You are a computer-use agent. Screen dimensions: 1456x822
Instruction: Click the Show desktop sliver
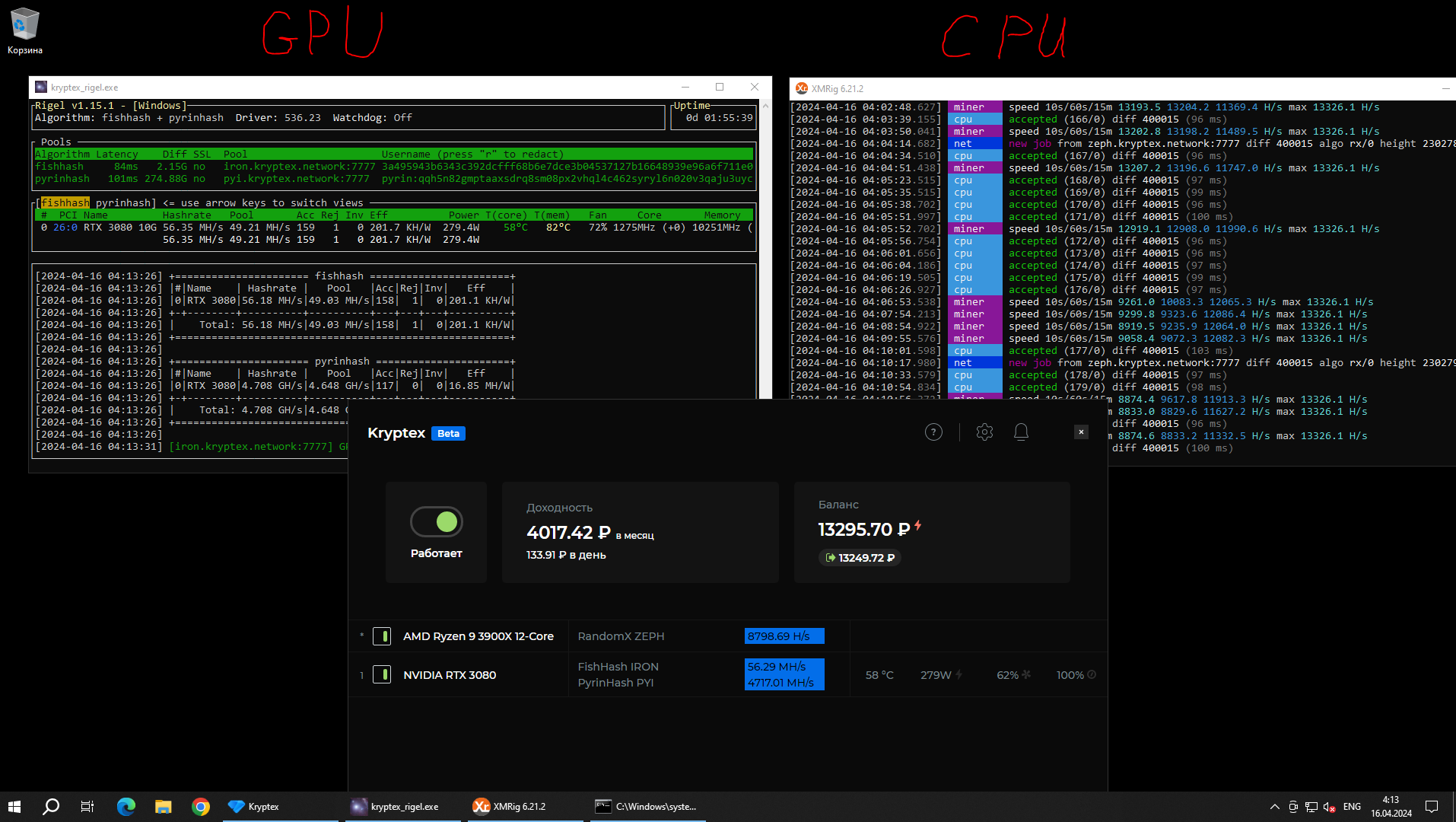(1453, 807)
